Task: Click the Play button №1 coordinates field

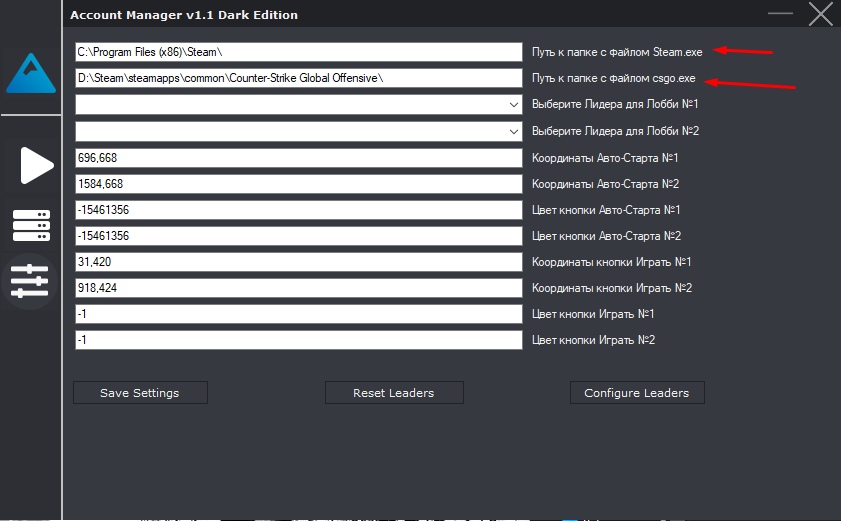Action: (299, 262)
